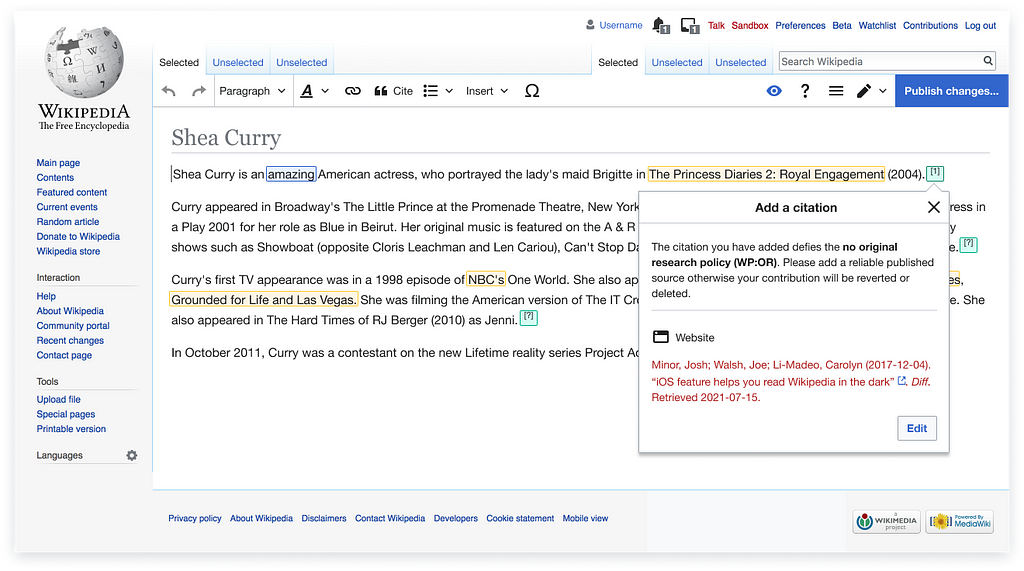This screenshot has width=1024, height=571.
Task: Click the highlighted NBC's text
Action: 486,280
